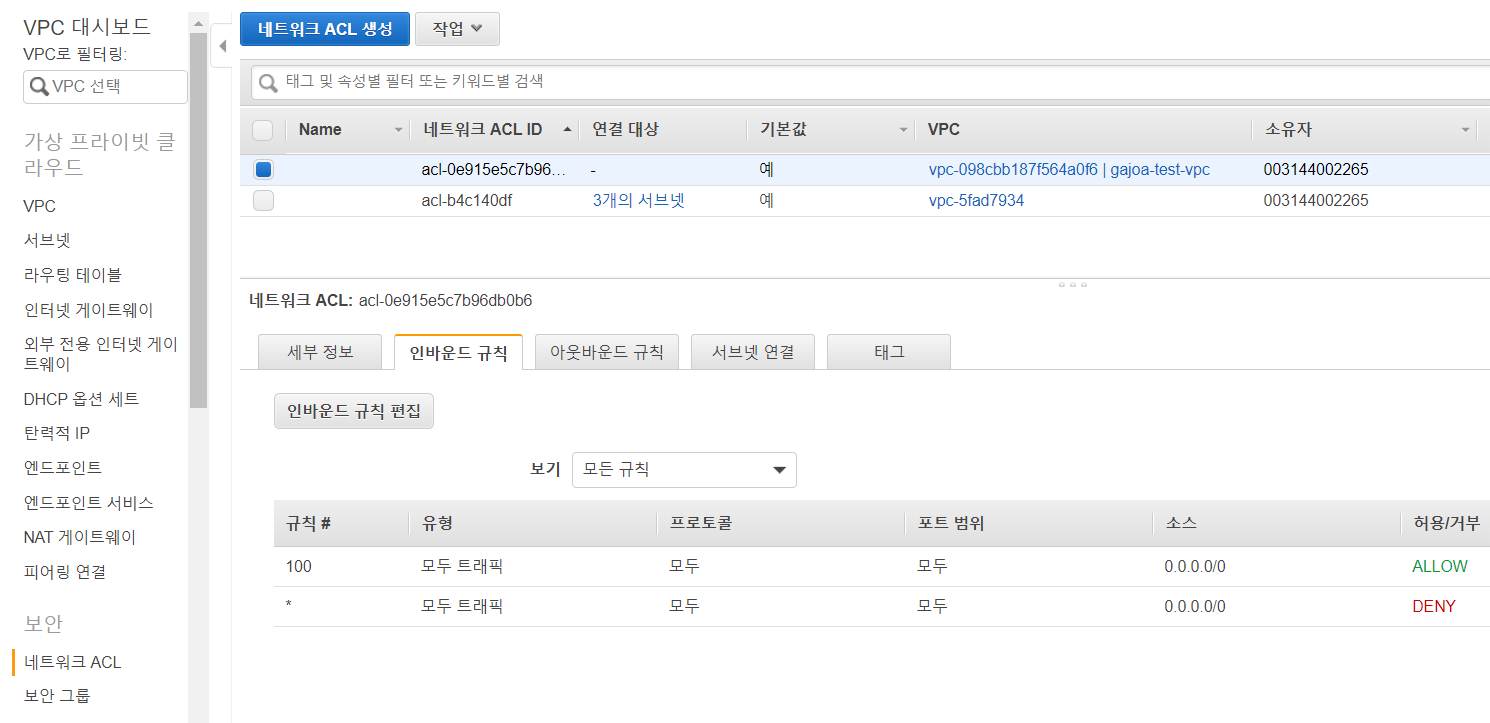Open the 3개의 서브넷 link
Image resolution: width=1490 pixels, height=723 pixels.
pyautogui.click(x=638, y=201)
